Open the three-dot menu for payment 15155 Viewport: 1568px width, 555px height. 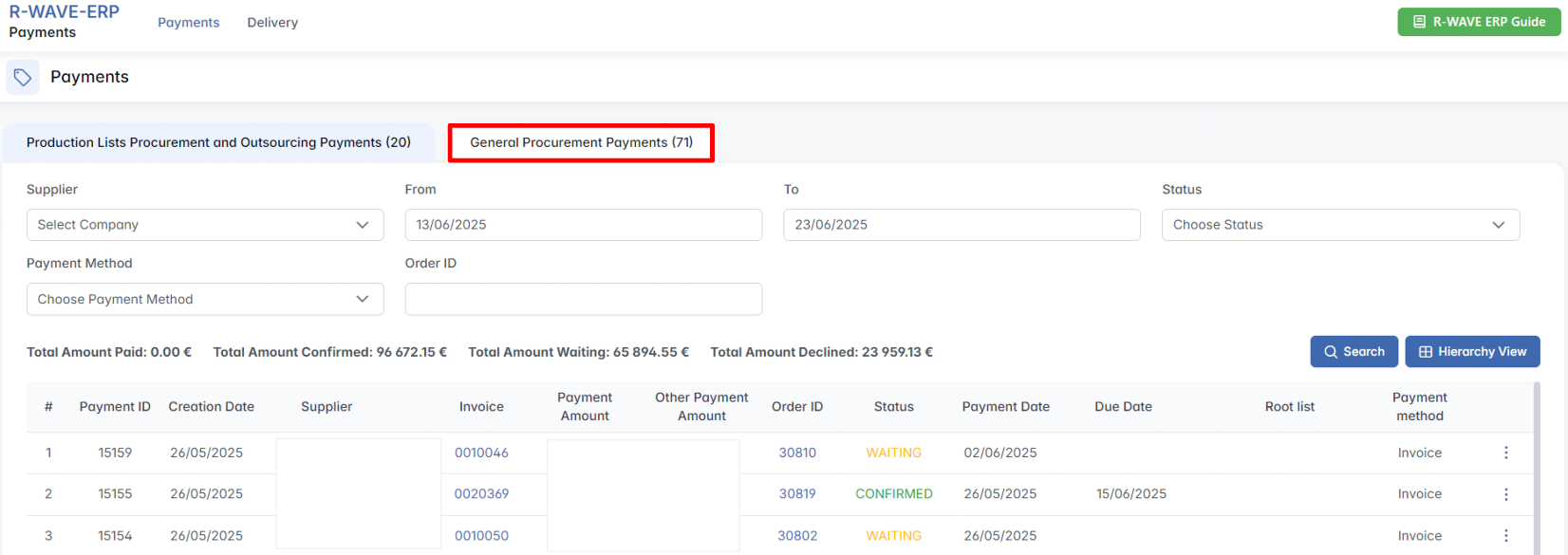(x=1505, y=494)
